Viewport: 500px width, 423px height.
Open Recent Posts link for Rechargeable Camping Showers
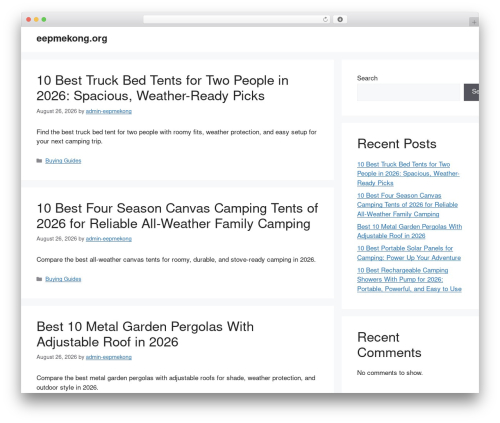(409, 279)
